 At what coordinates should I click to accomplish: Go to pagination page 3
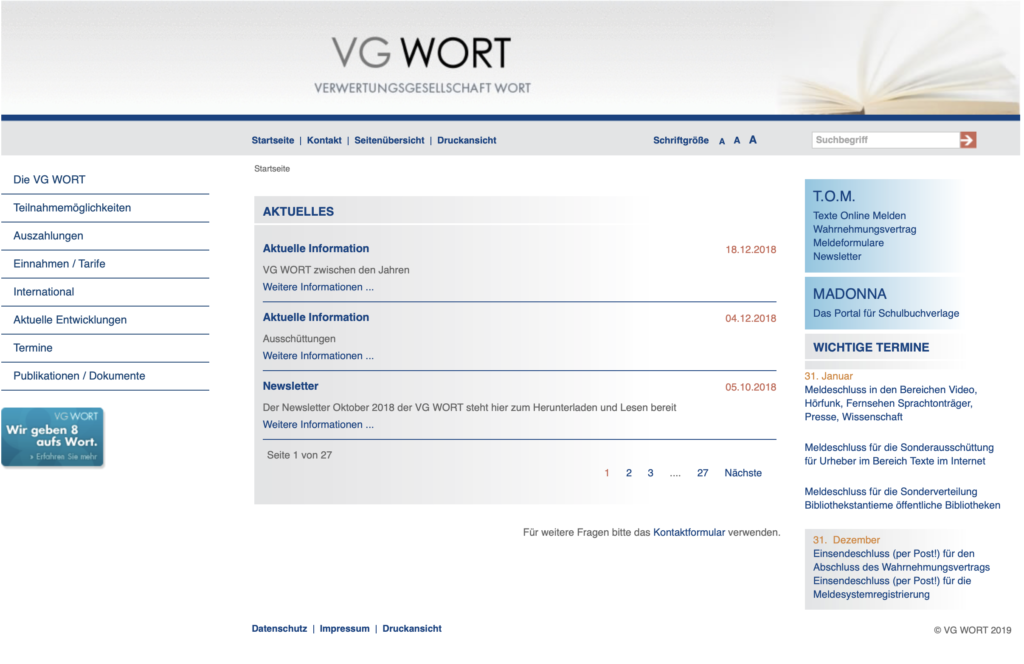[x=650, y=473]
